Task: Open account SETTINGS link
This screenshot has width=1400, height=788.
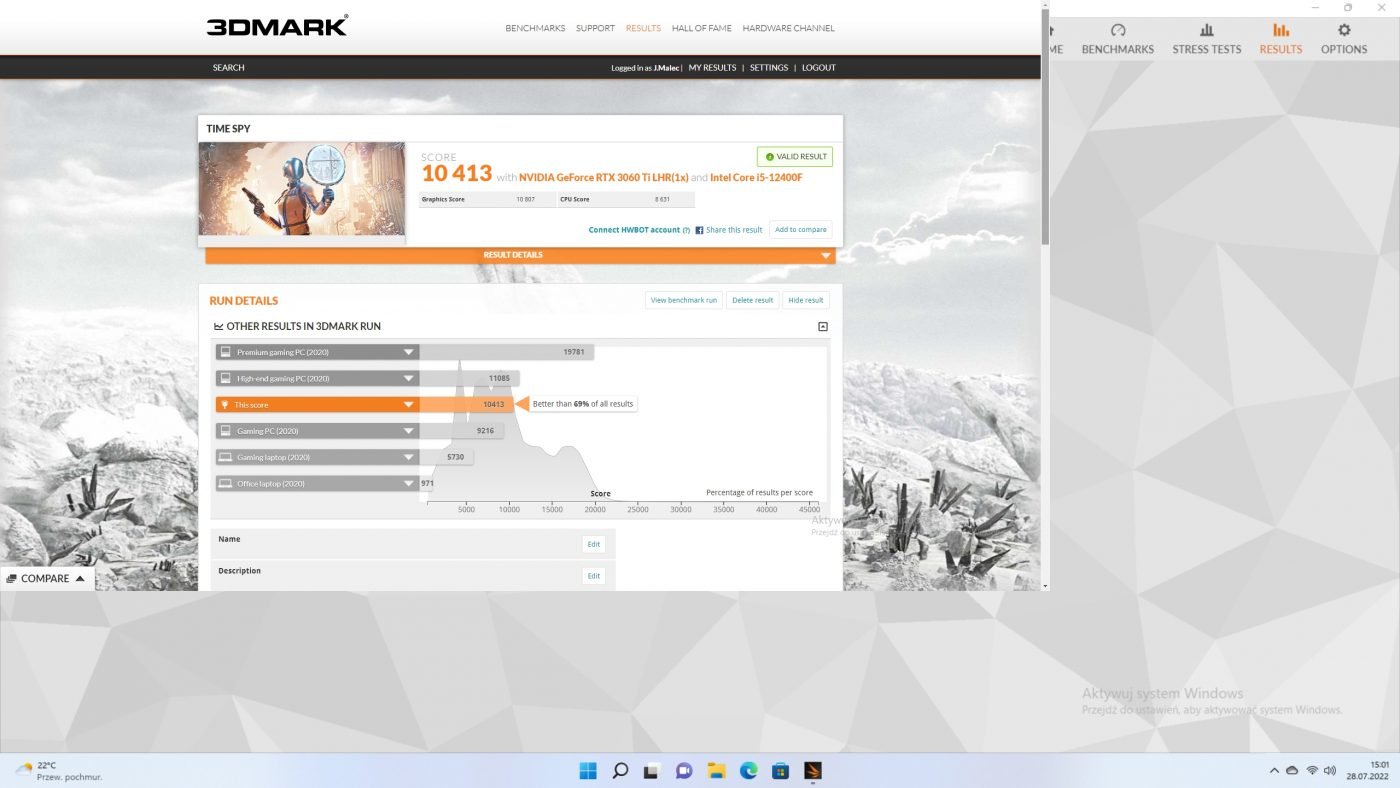Action: [x=769, y=68]
